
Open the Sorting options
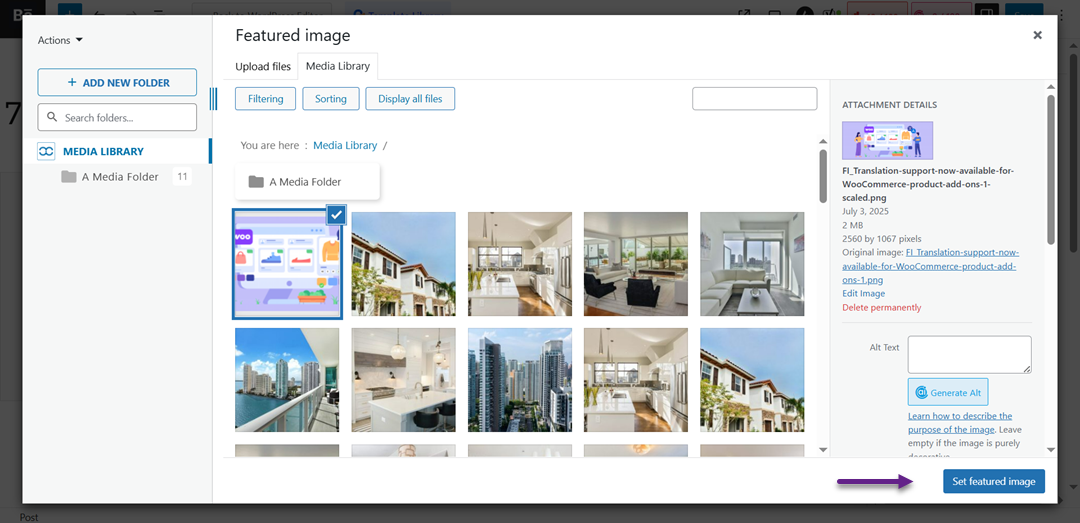[330, 99]
